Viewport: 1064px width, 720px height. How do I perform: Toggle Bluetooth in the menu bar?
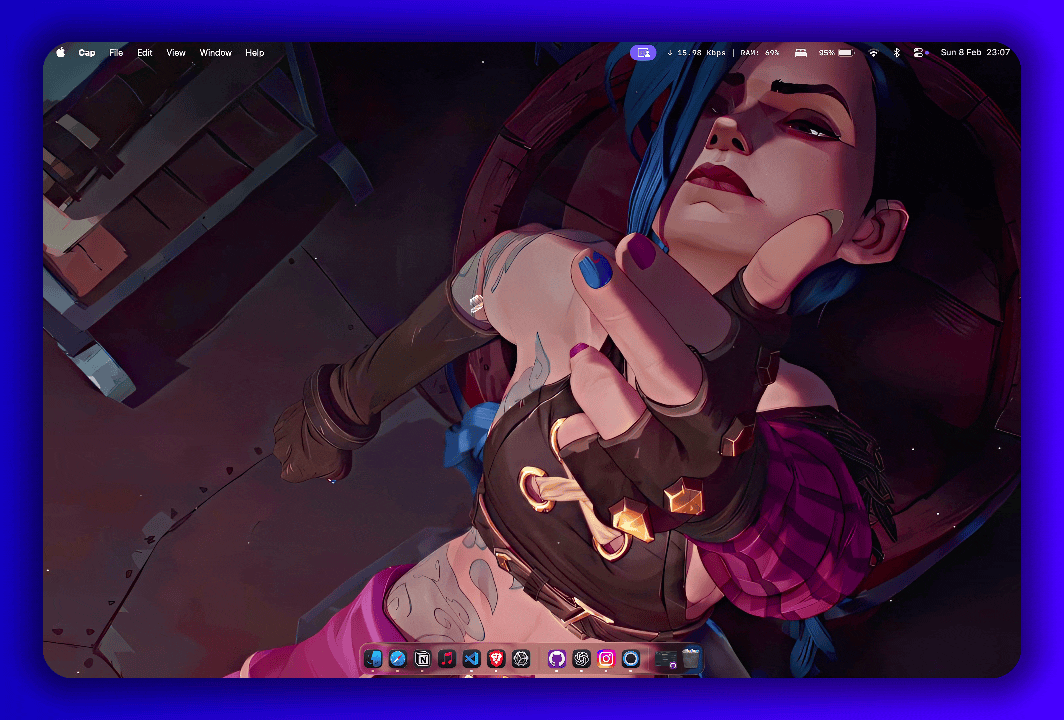click(897, 52)
